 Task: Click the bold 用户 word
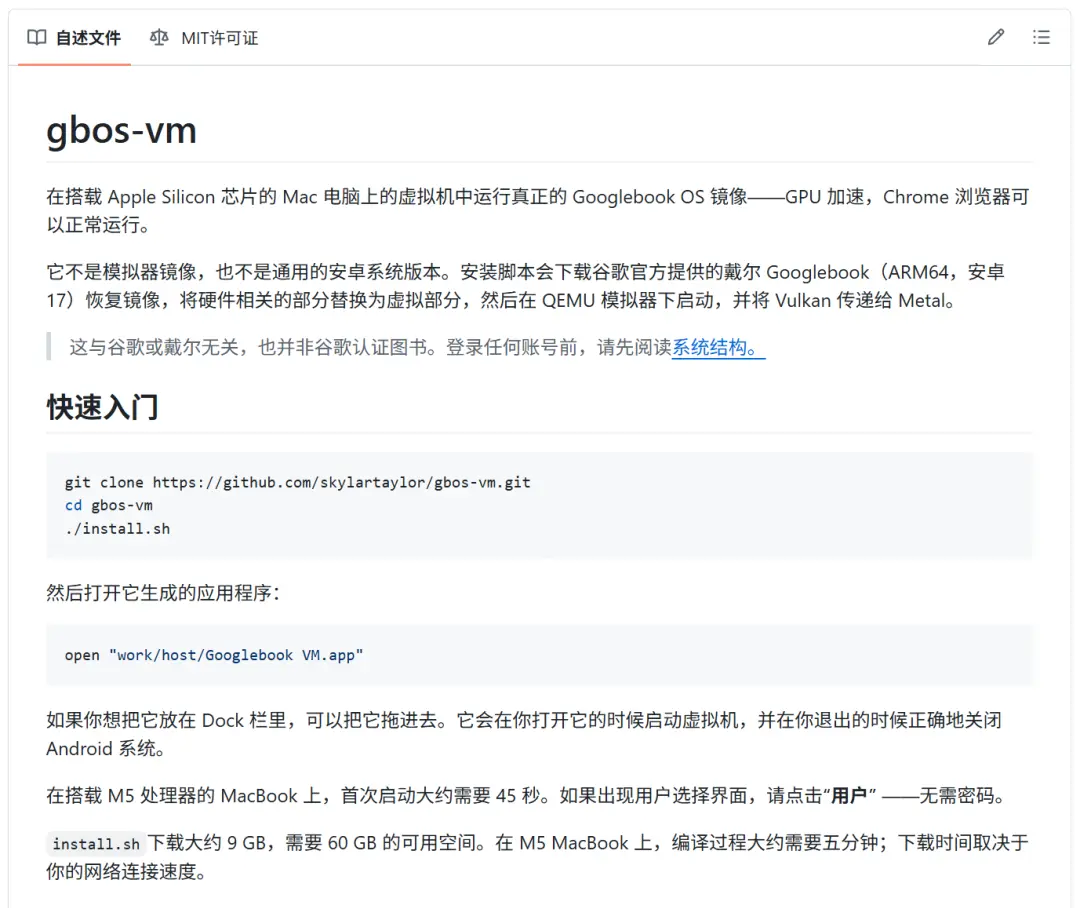(x=849, y=796)
